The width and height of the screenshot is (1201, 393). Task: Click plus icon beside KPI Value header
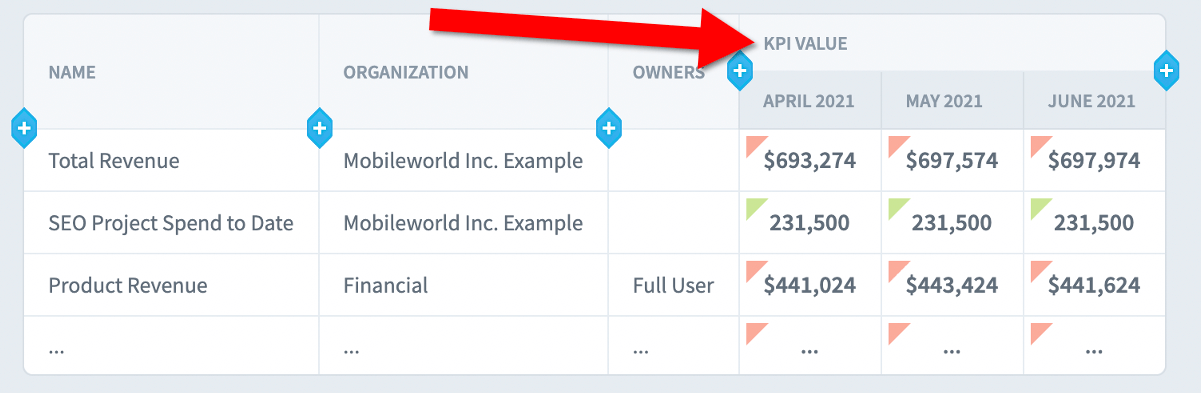tap(740, 71)
